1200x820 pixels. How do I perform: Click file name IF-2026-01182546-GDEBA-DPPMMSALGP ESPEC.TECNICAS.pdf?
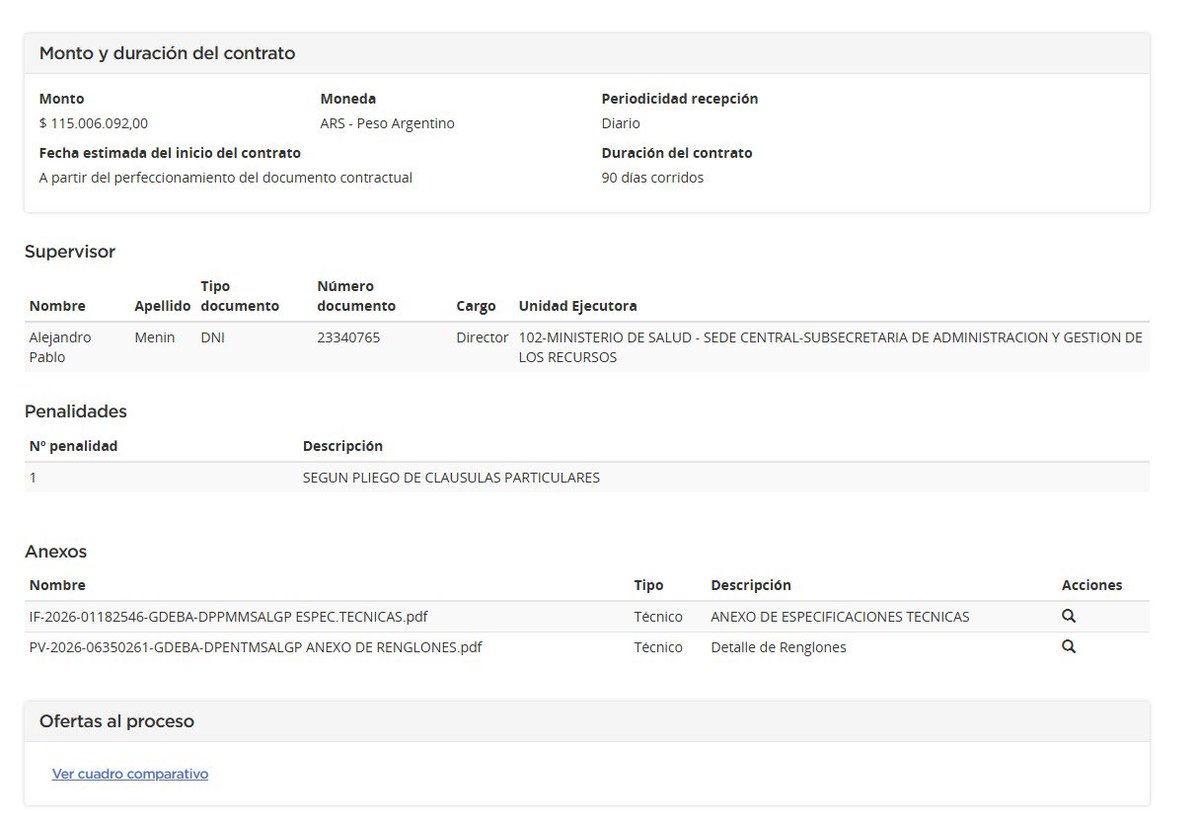(x=228, y=617)
